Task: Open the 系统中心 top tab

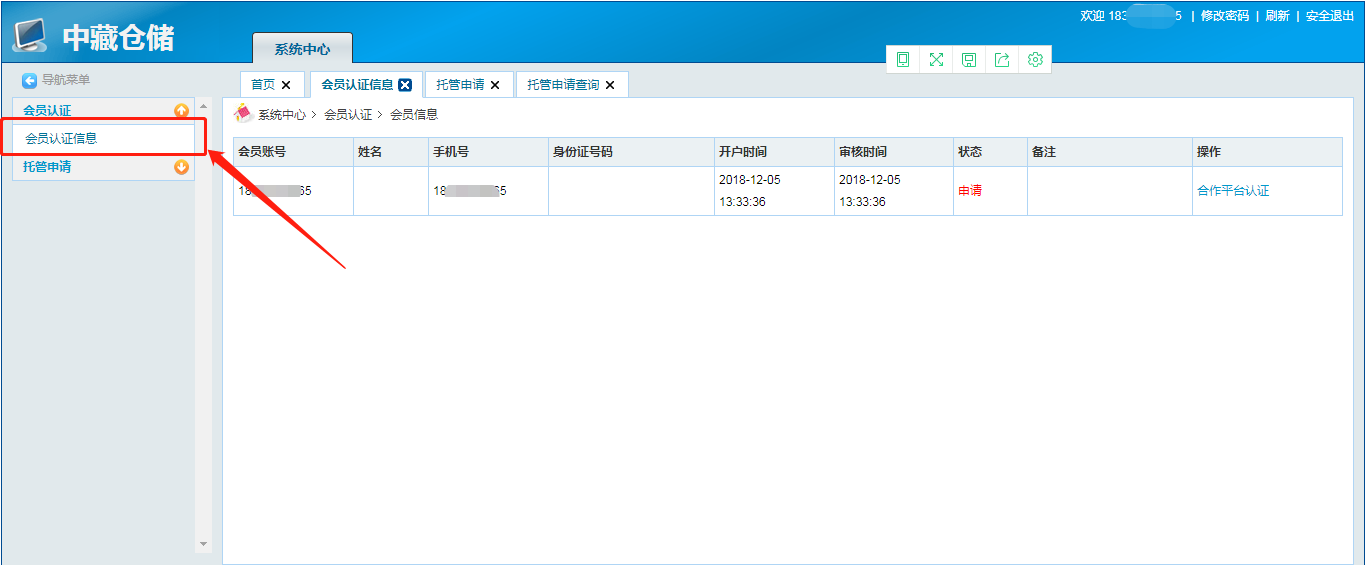Action: point(302,49)
